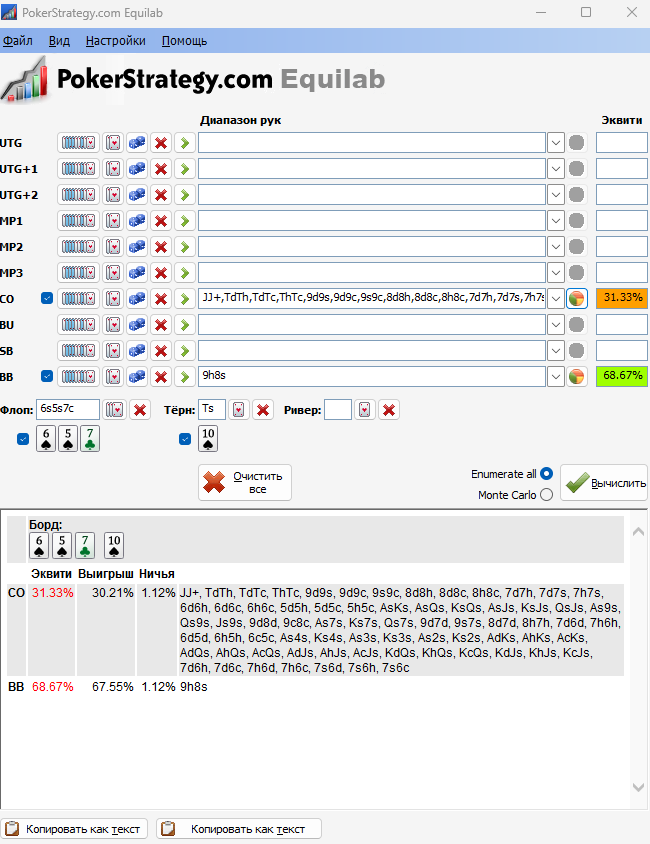Click BB equity field showing 68.67%

click(x=621, y=376)
